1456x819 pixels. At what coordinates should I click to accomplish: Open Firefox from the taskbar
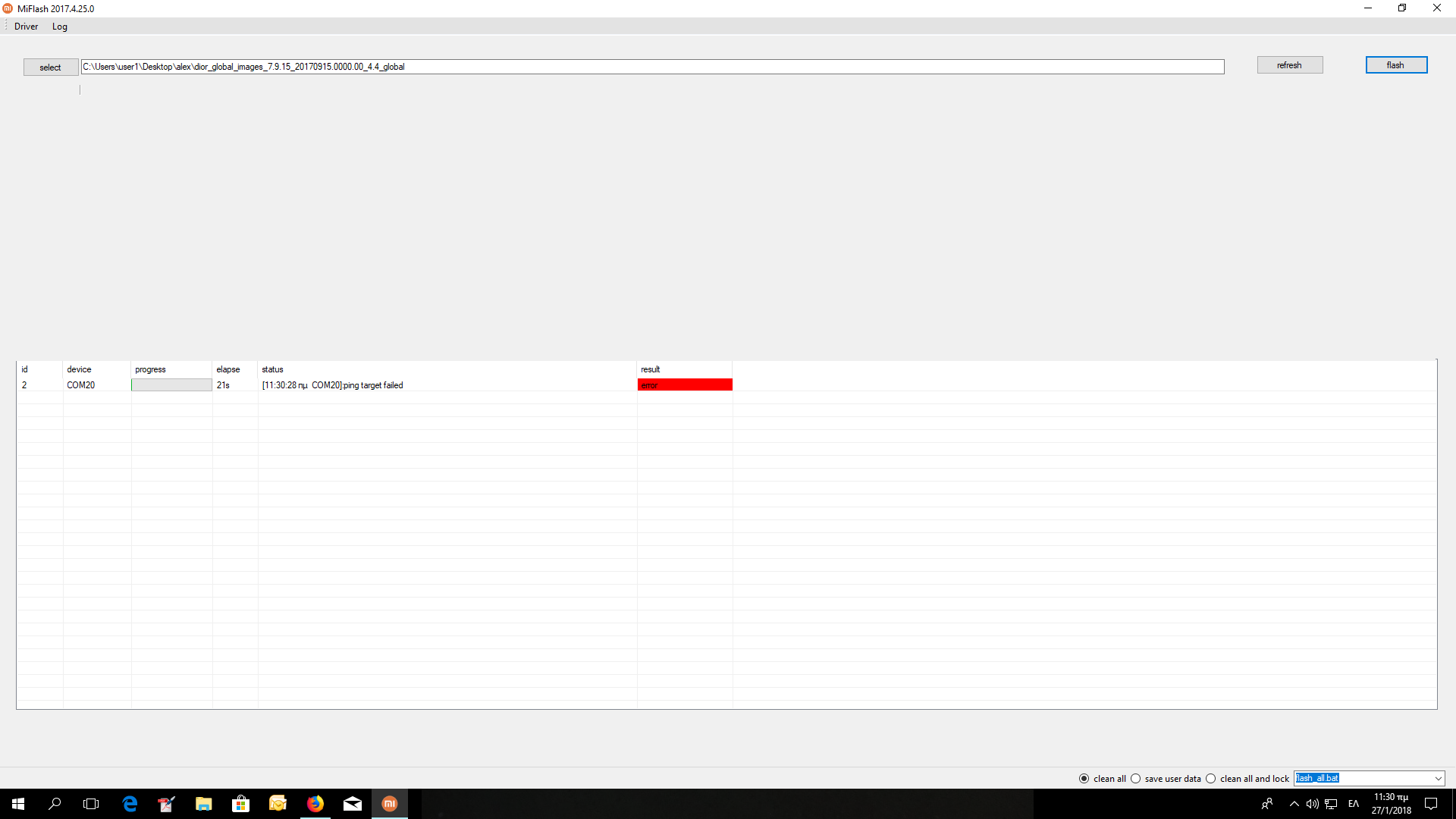pos(315,804)
